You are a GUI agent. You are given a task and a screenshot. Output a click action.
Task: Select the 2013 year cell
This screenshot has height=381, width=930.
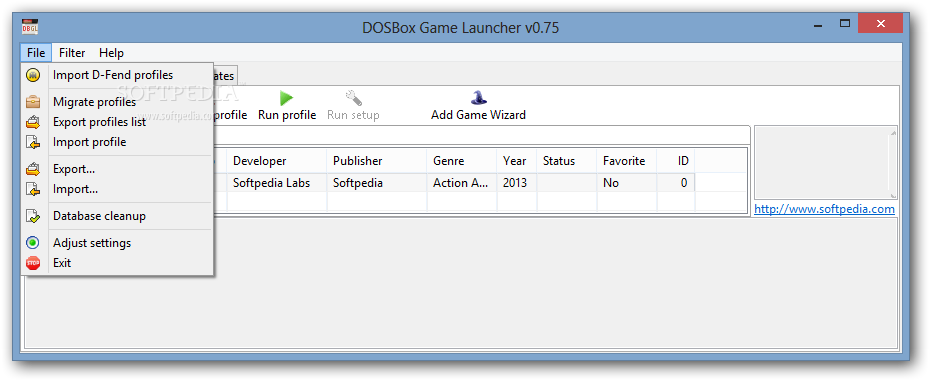517,183
